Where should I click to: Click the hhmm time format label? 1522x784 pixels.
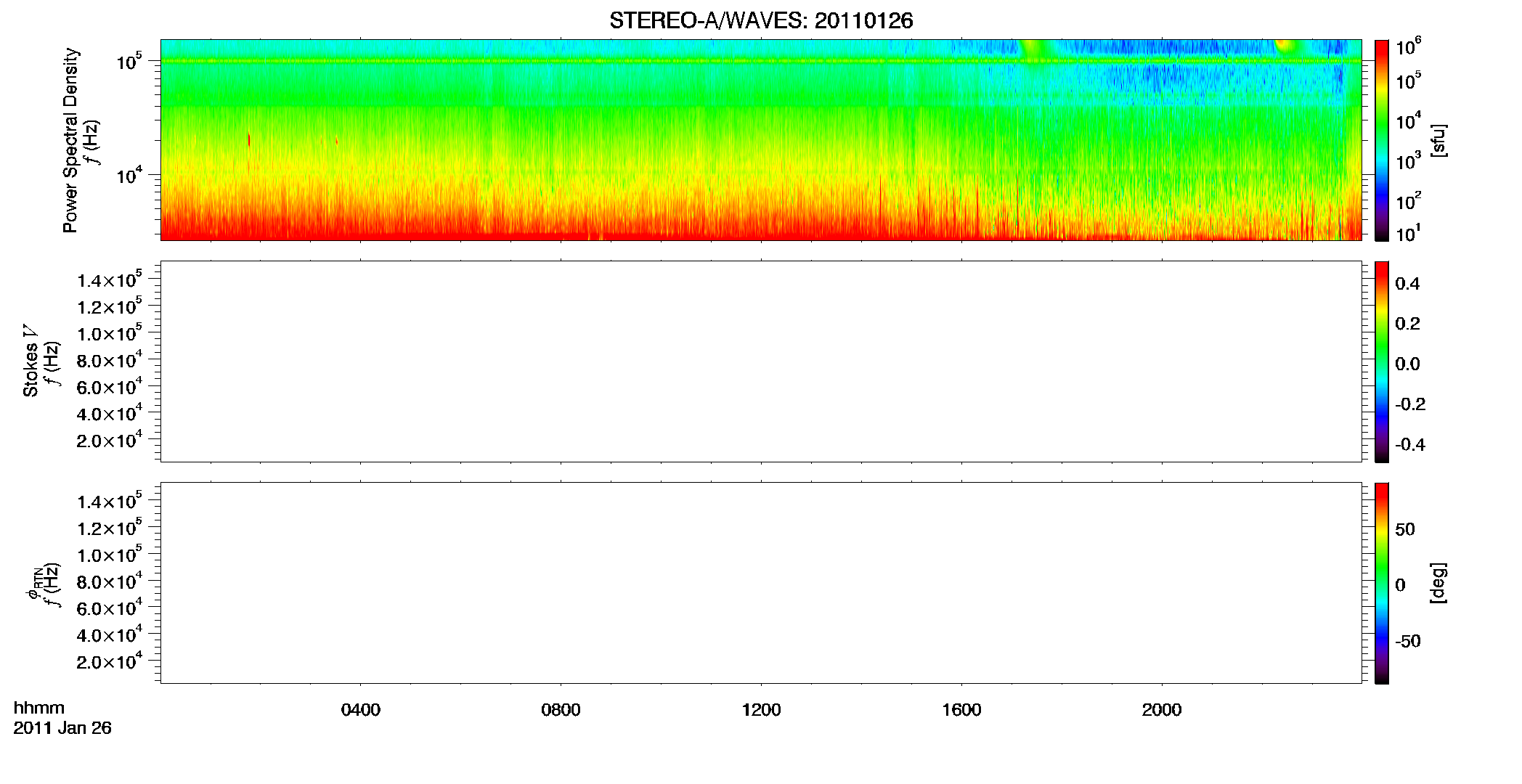coord(39,708)
